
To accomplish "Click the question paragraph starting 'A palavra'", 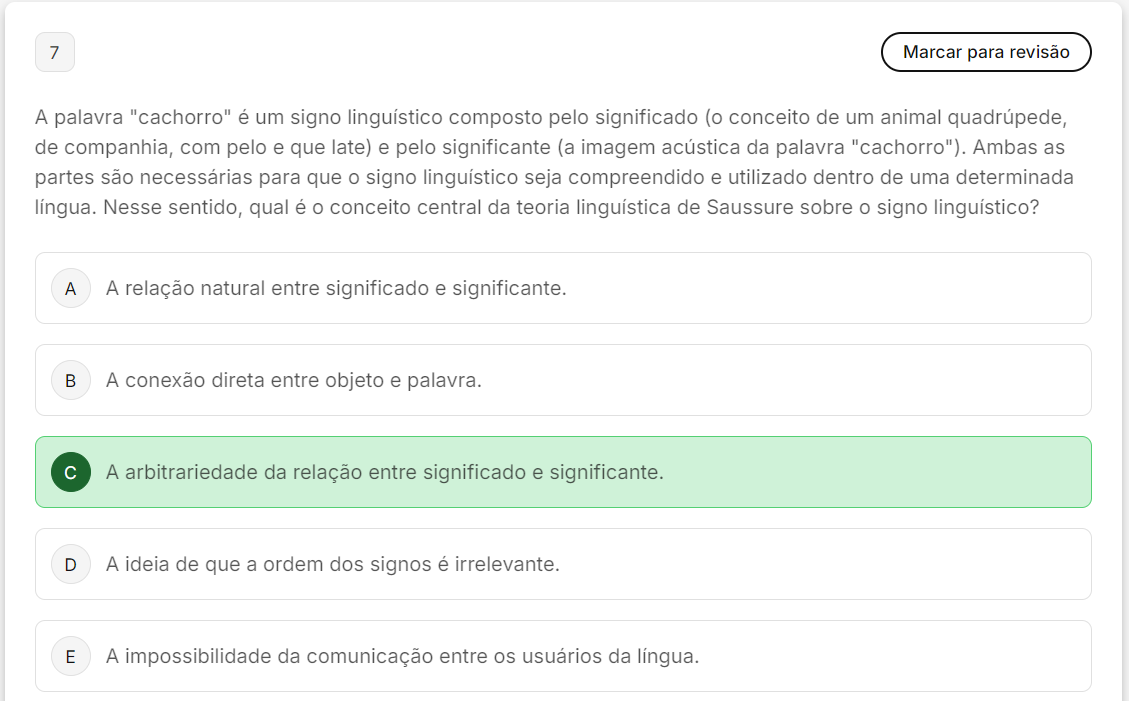I will click(x=550, y=164).
